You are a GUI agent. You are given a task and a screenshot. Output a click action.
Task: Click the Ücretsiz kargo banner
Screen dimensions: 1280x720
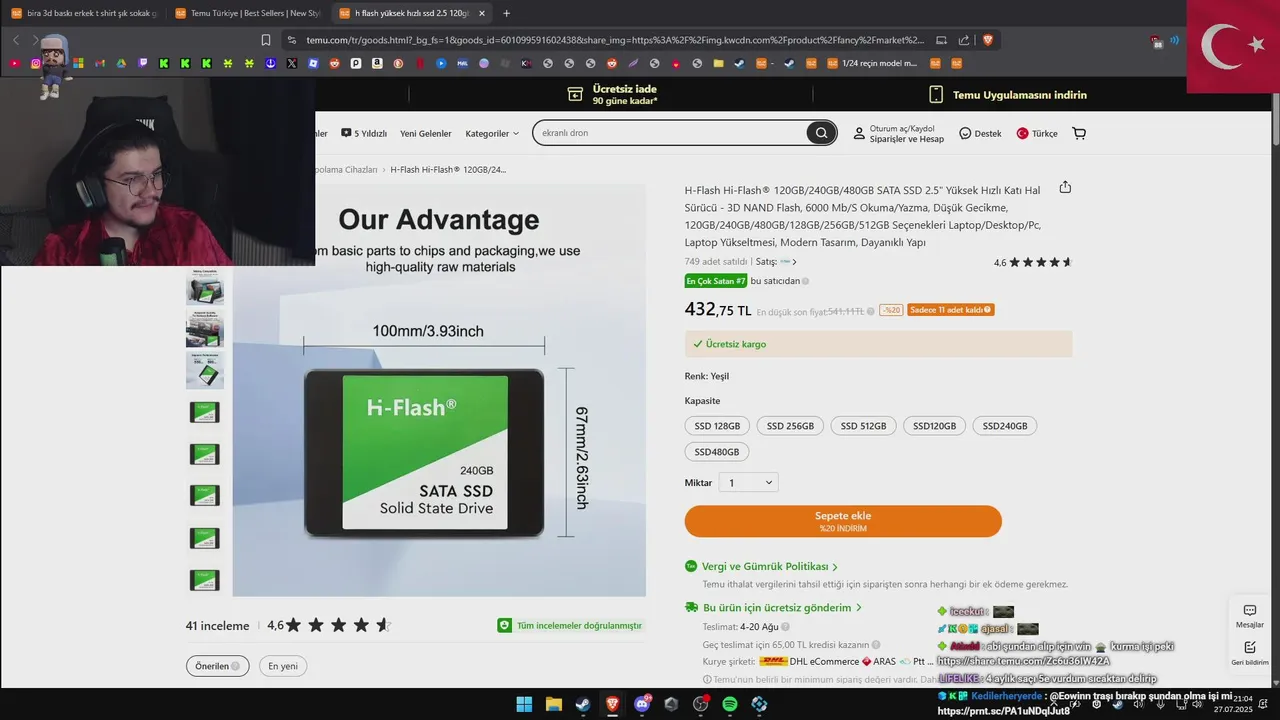[878, 344]
